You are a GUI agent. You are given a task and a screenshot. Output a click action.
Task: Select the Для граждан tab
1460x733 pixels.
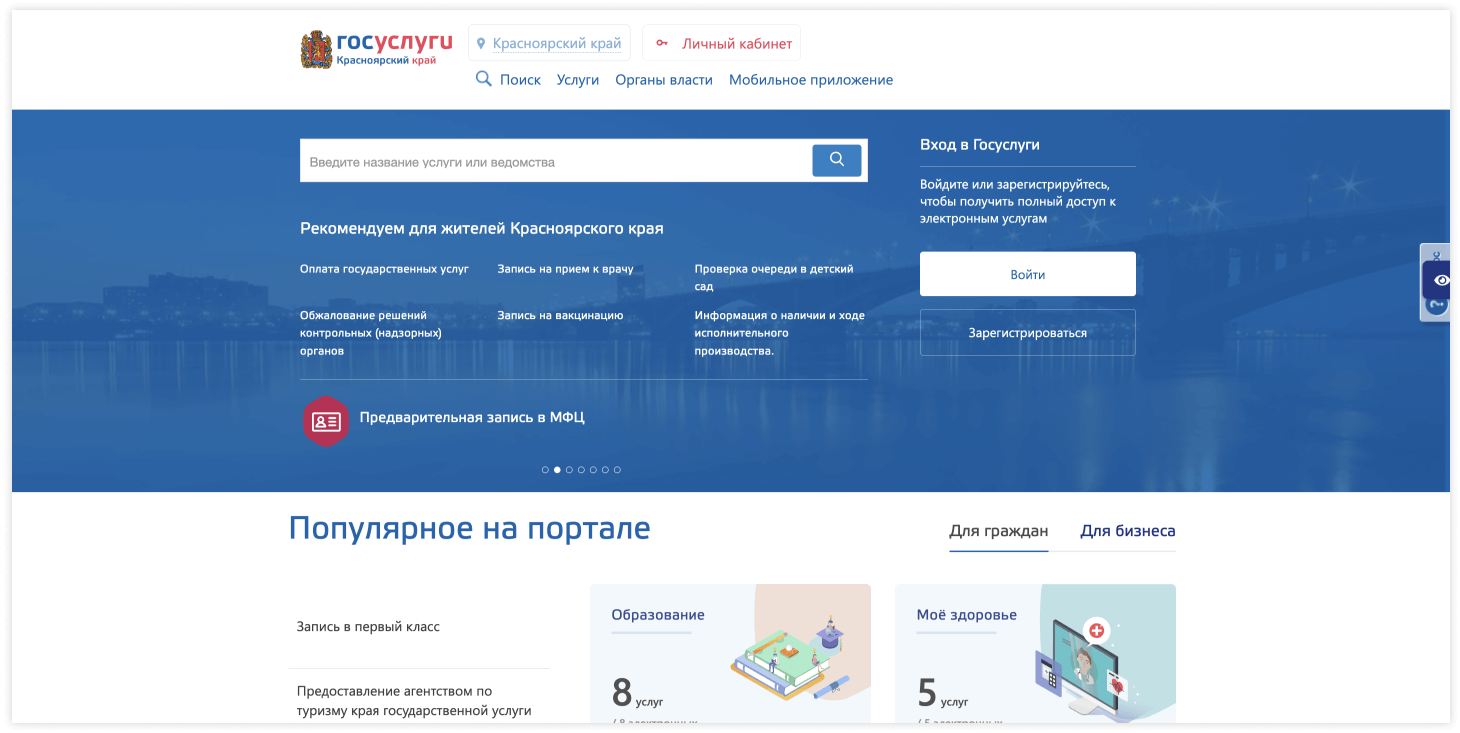pos(998,531)
